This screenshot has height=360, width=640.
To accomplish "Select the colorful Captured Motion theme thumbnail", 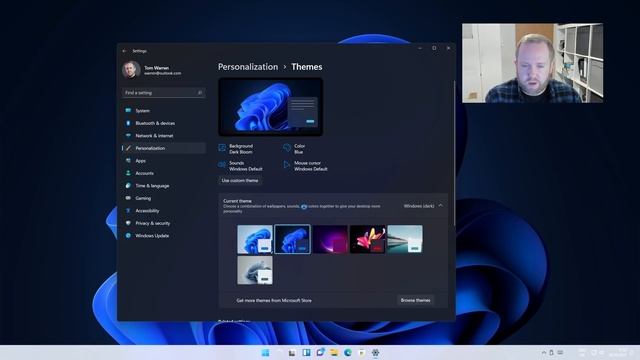I will click(367, 239).
